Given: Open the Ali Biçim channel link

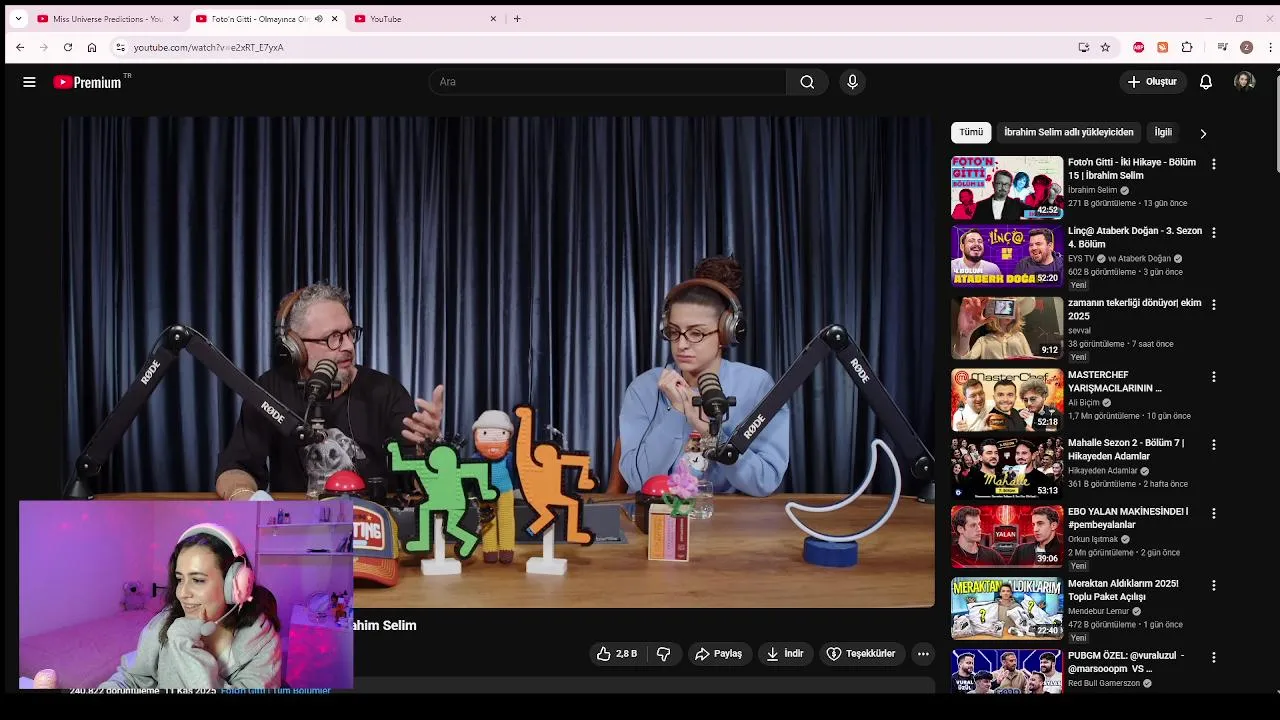Looking at the screenshot, I should click(1083, 403).
